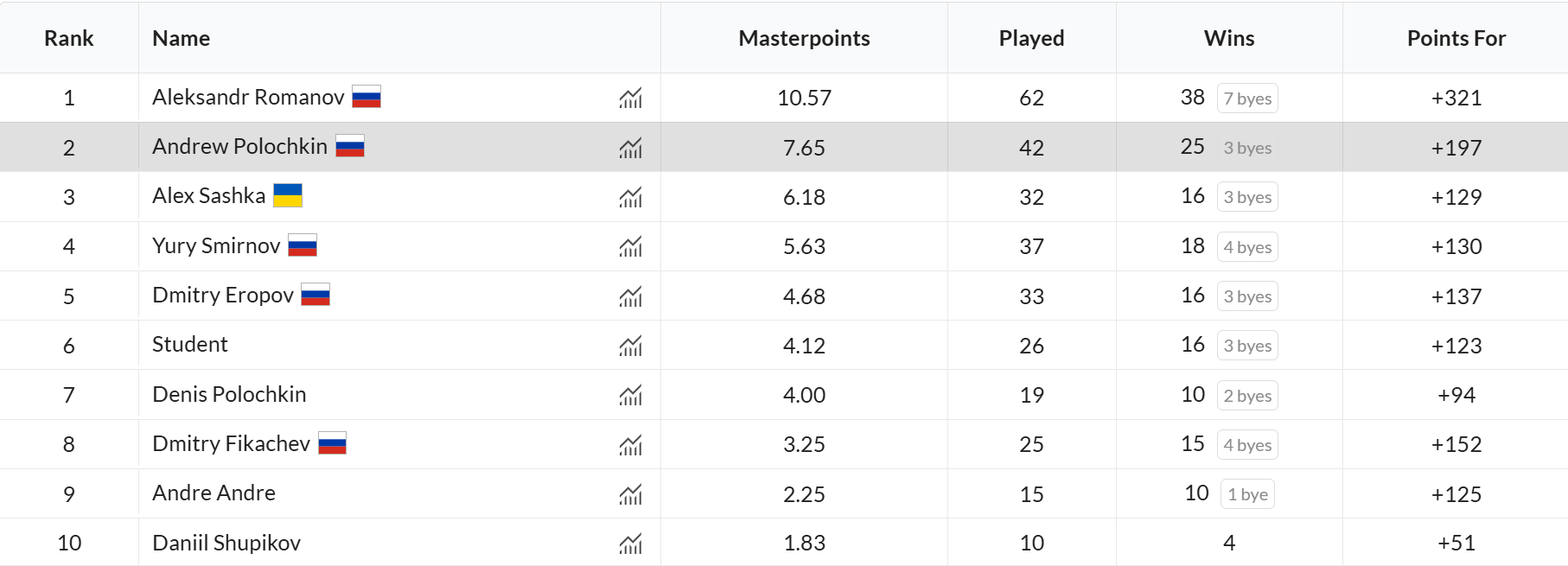Click the Rank column header

tap(69, 38)
